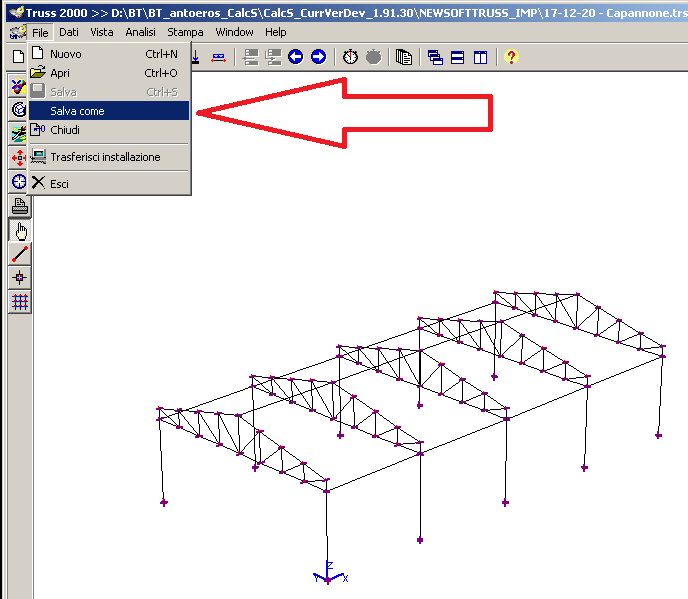The width and height of the screenshot is (688, 599).
Task: Select the draw member line tool
Action: click(x=20, y=254)
